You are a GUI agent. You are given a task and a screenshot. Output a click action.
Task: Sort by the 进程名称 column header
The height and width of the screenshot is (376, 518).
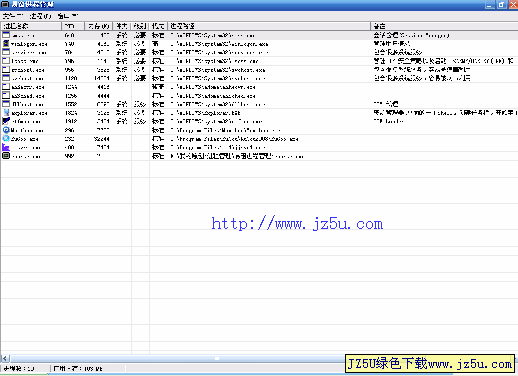31,26
